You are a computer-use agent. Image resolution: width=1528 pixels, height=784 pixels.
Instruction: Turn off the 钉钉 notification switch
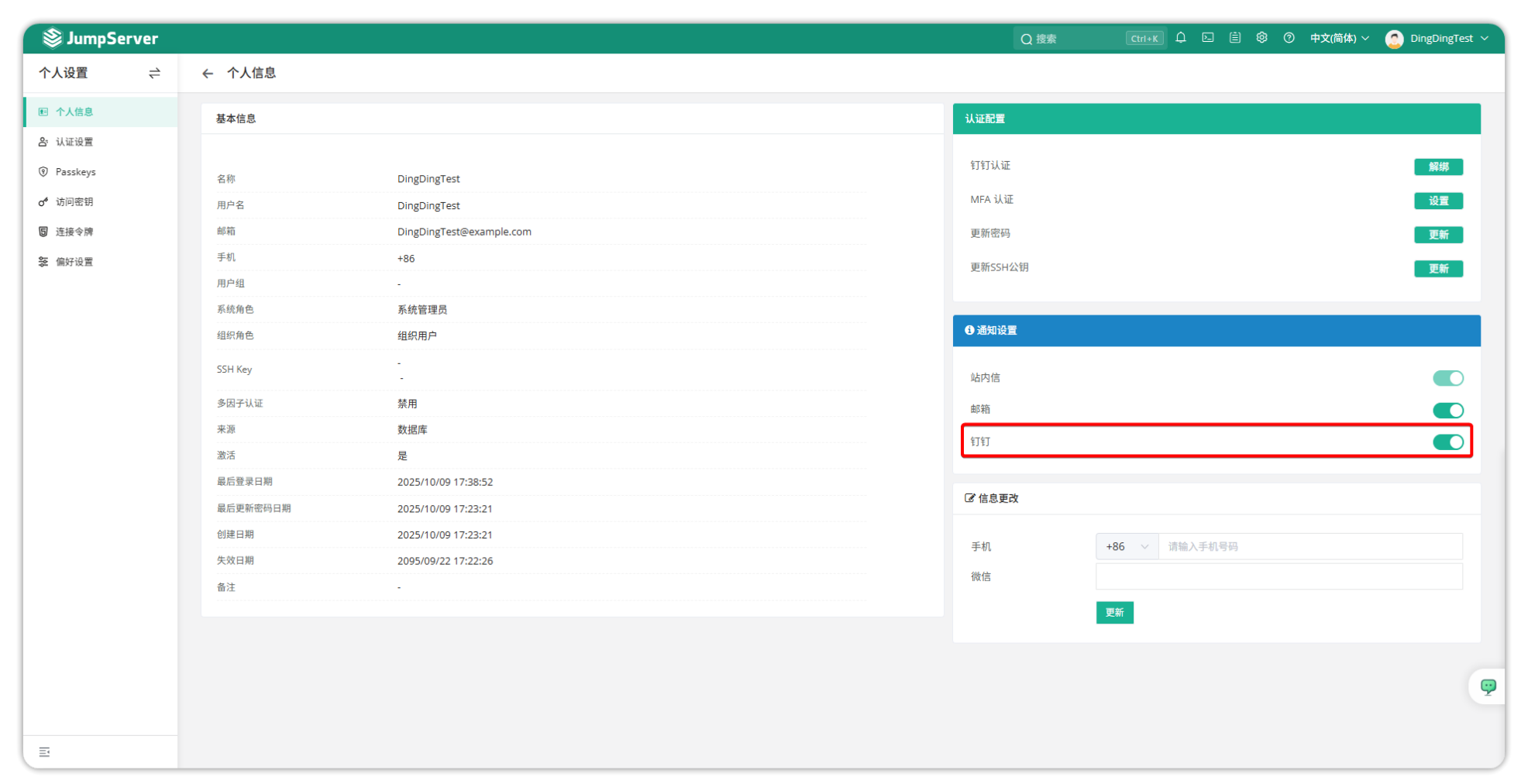tap(1447, 442)
